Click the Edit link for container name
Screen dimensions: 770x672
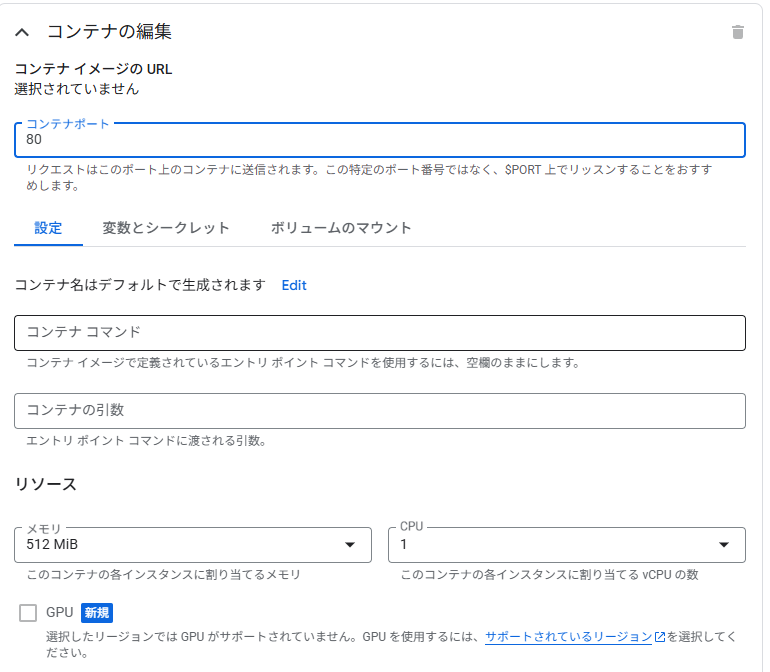pyautogui.click(x=294, y=285)
